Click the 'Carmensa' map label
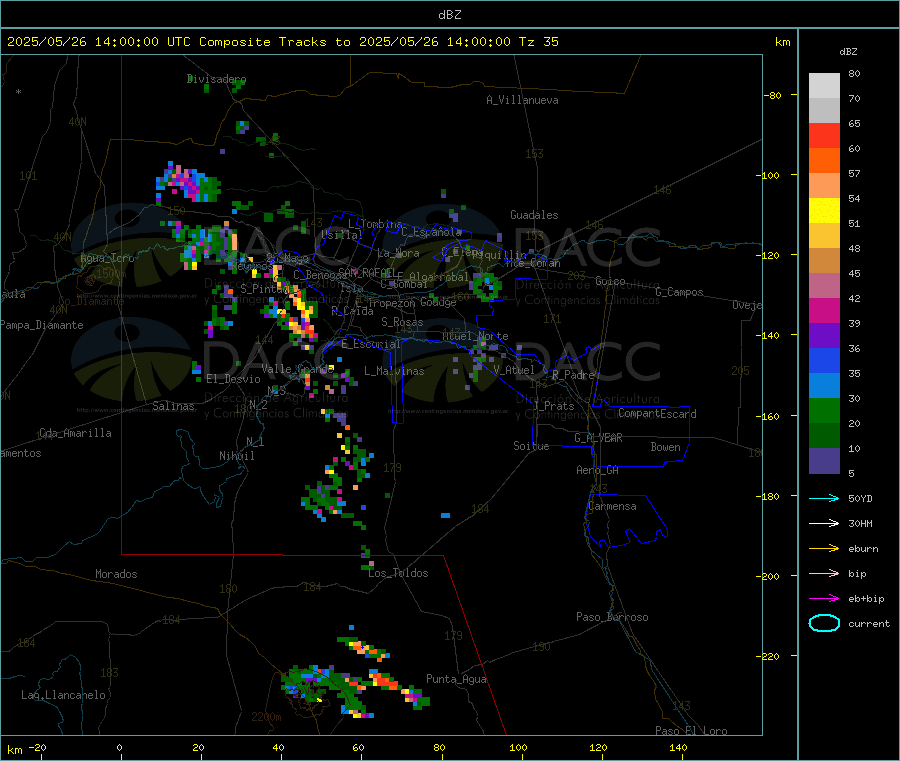The image size is (900, 761). tap(612, 506)
